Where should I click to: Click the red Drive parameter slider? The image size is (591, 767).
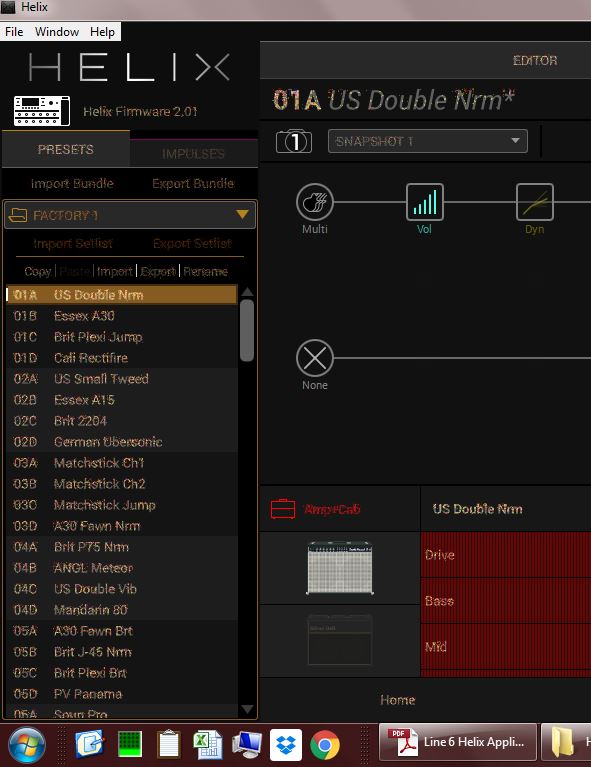point(506,555)
